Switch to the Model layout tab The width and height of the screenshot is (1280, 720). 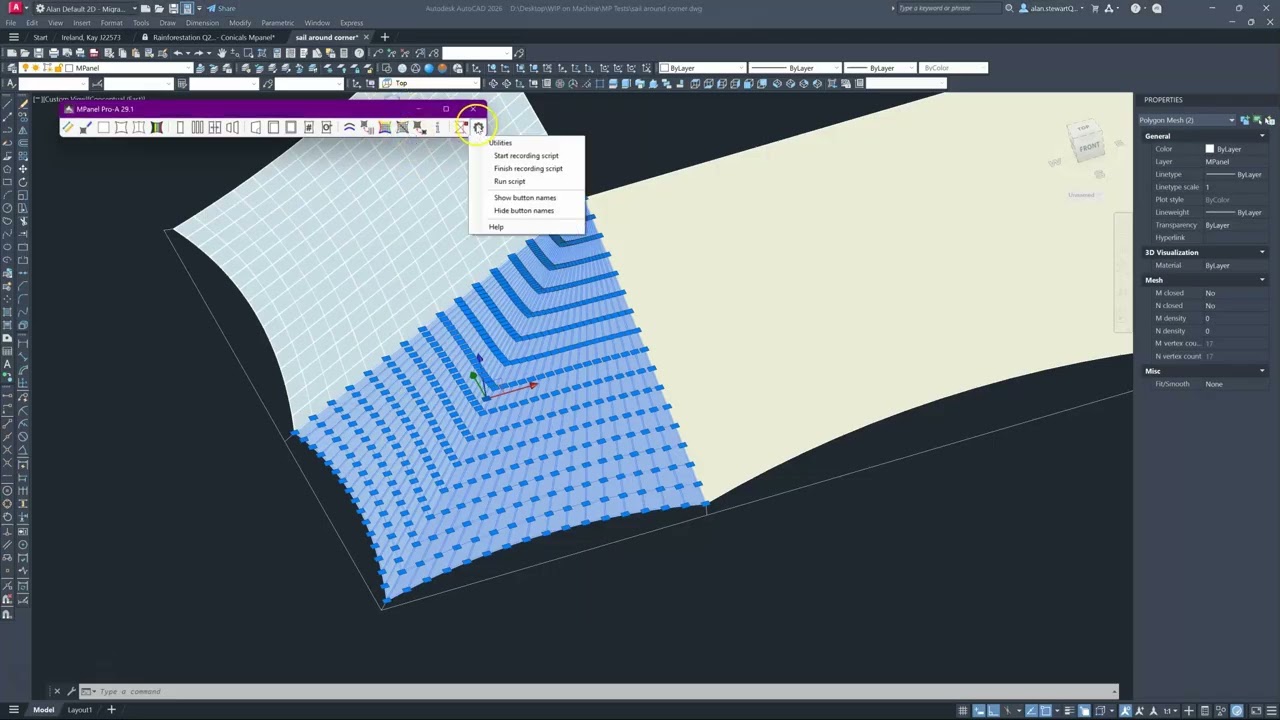point(44,710)
